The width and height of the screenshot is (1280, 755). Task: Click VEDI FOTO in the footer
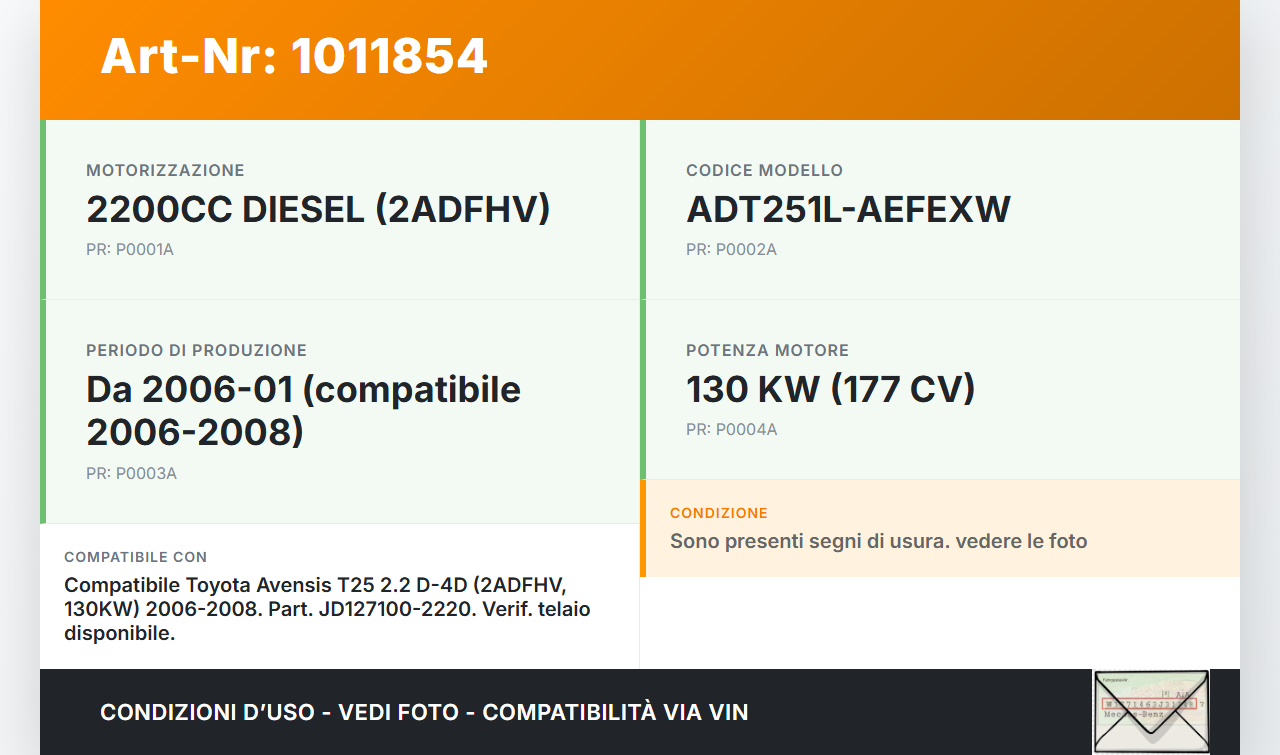tap(398, 712)
